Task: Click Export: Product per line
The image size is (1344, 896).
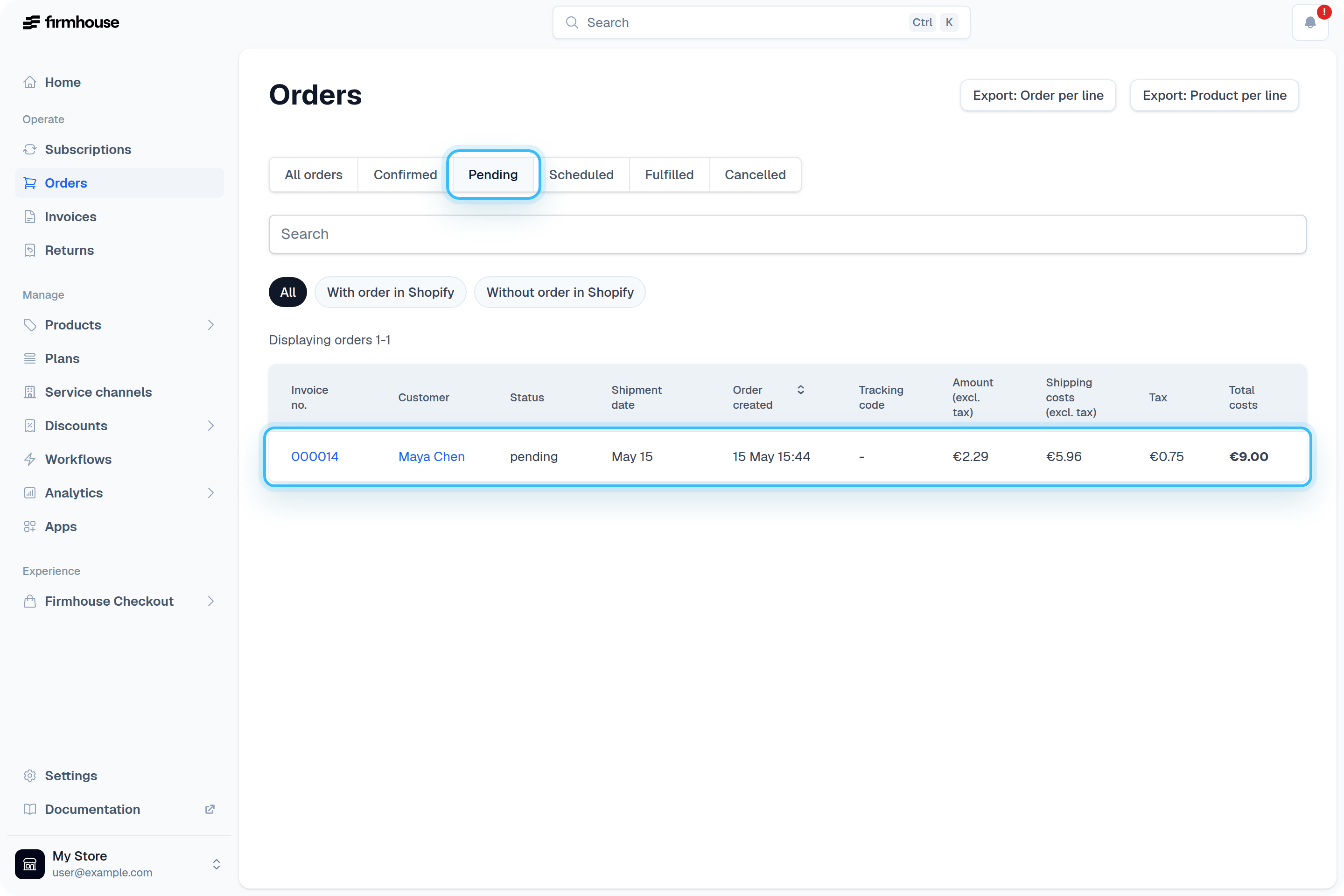Action: coord(1214,95)
